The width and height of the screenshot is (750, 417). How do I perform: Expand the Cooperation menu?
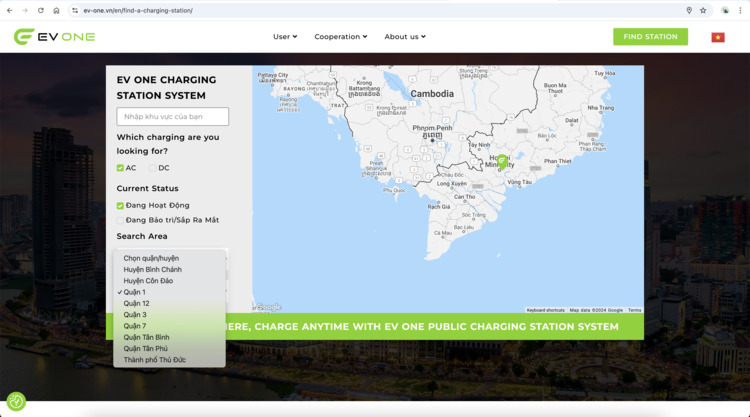341,37
